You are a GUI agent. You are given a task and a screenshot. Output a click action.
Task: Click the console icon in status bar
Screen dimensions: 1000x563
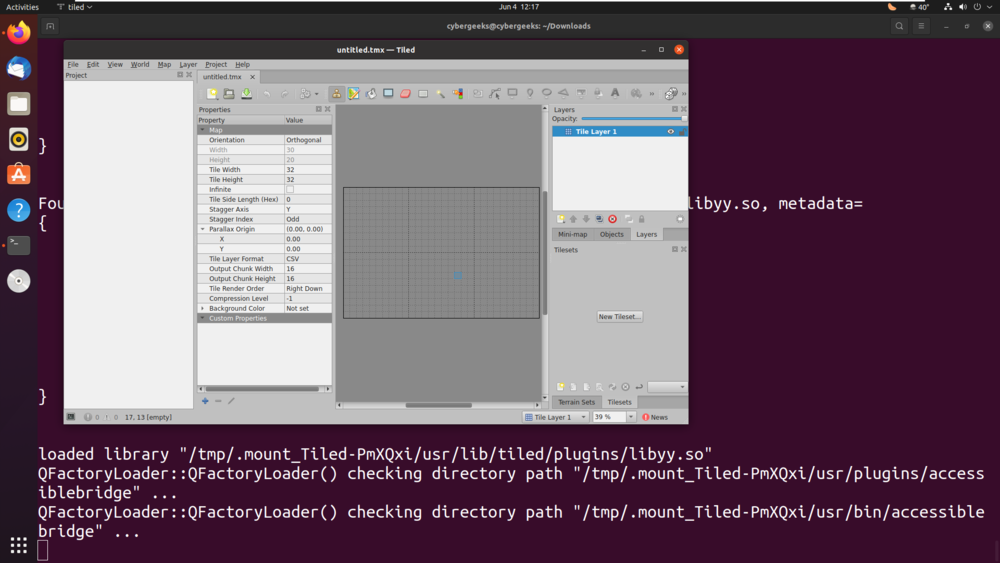(71, 417)
